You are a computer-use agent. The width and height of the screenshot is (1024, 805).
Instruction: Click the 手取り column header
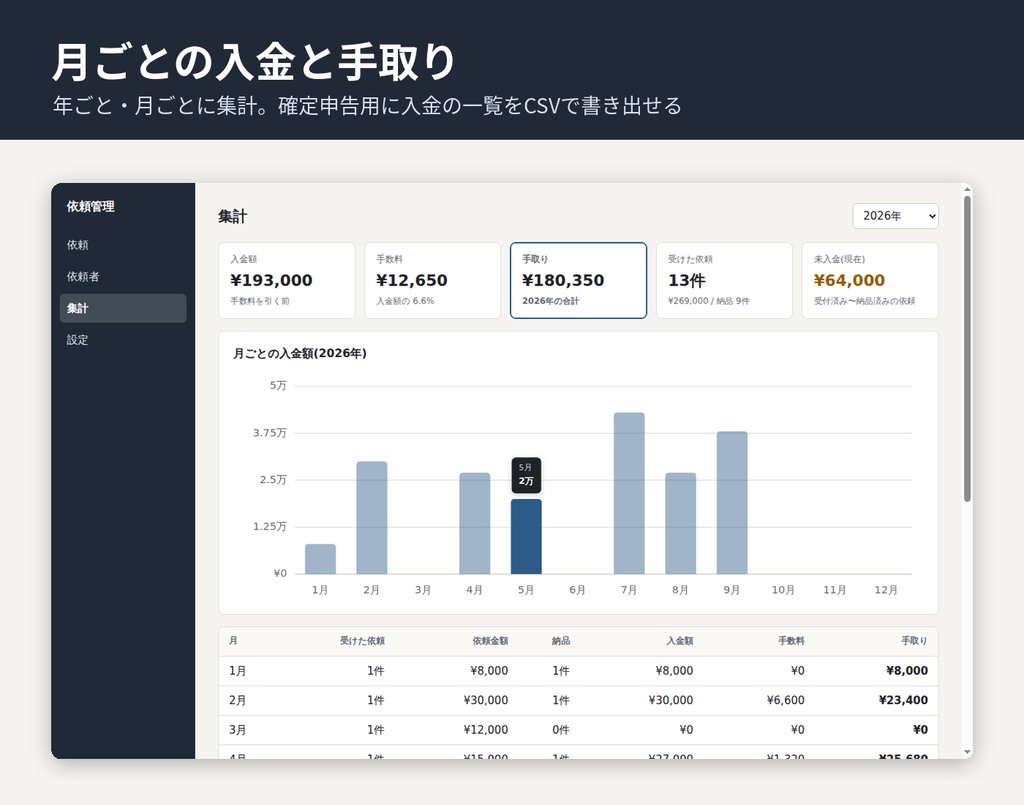[x=914, y=641]
